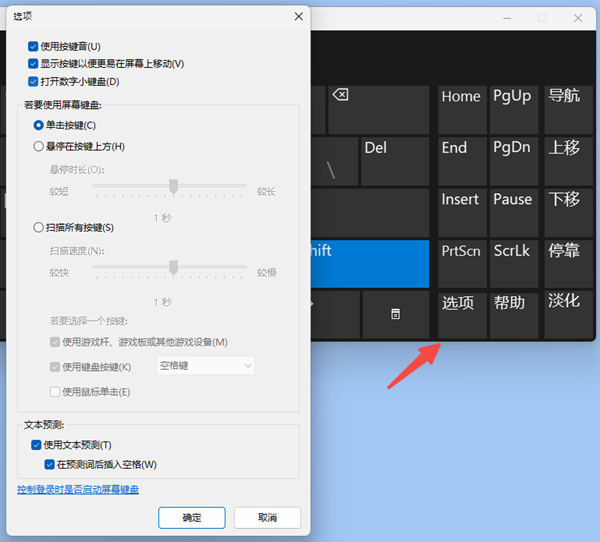The width and height of the screenshot is (600, 542).
Task: Uncheck 显示按键以便更易在屏幕上移动(V)
Action: click(33, 64)
